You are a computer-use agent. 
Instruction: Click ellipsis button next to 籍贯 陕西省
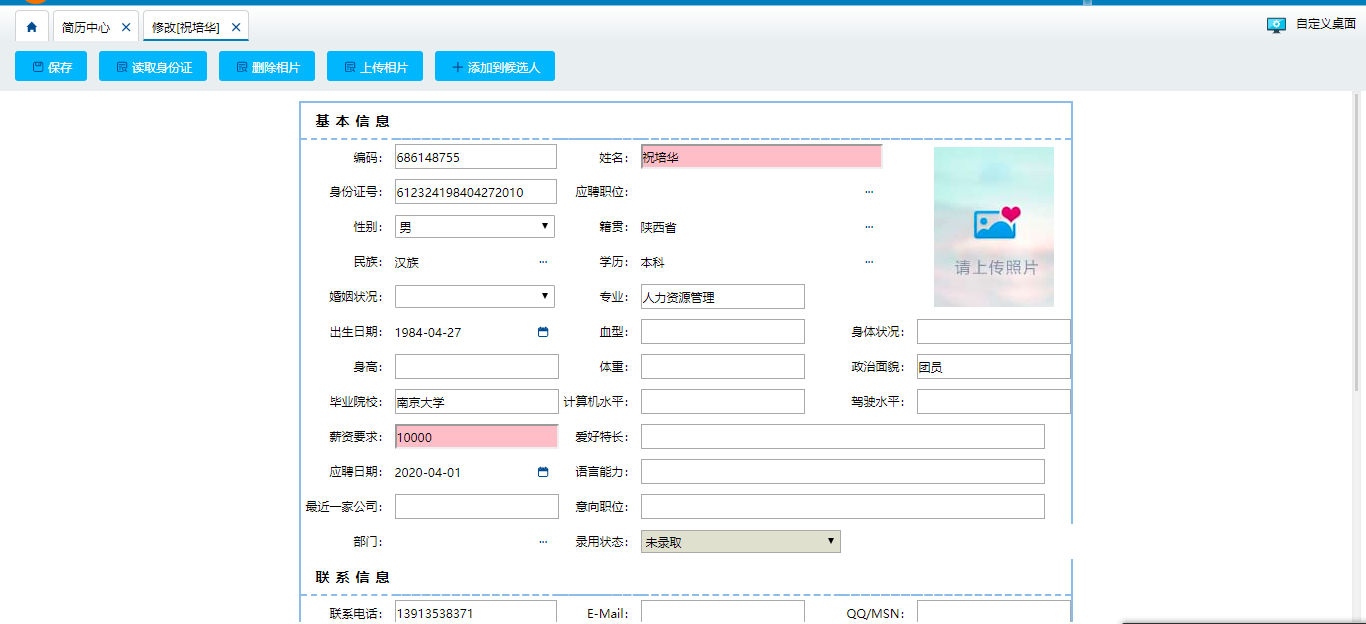[869, 227]
